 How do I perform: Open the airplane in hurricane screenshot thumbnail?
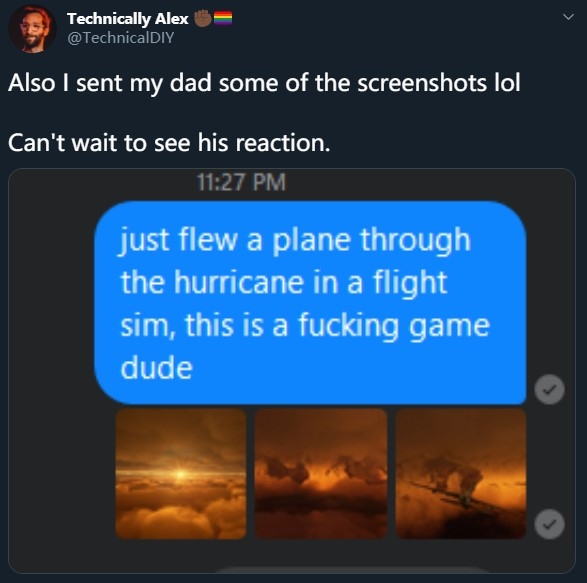click(461, 474)
